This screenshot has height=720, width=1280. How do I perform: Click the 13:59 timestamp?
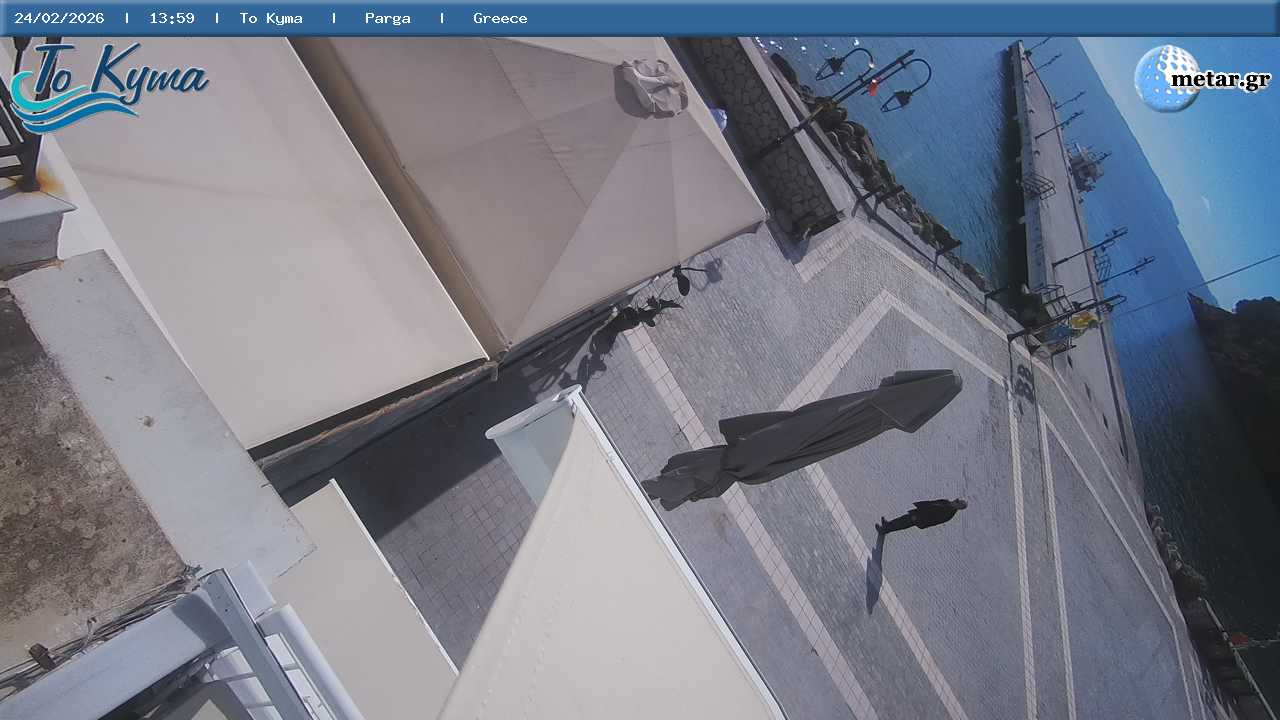172,18
